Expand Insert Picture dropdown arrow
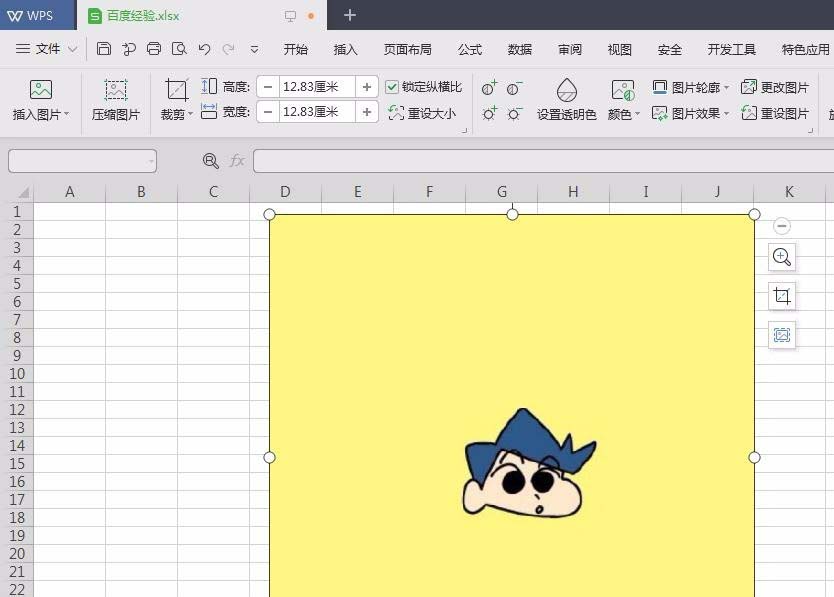 (x=66, y=114)
